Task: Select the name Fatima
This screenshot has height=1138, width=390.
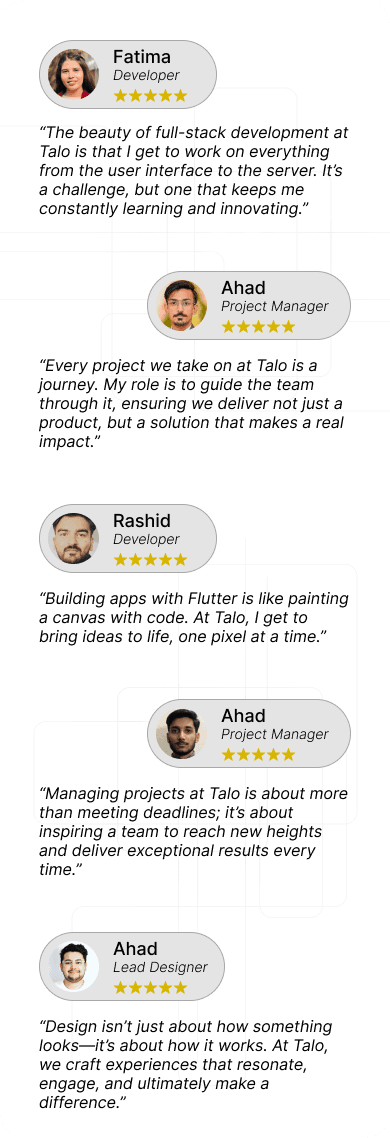Action: click(x=142, y=57)
